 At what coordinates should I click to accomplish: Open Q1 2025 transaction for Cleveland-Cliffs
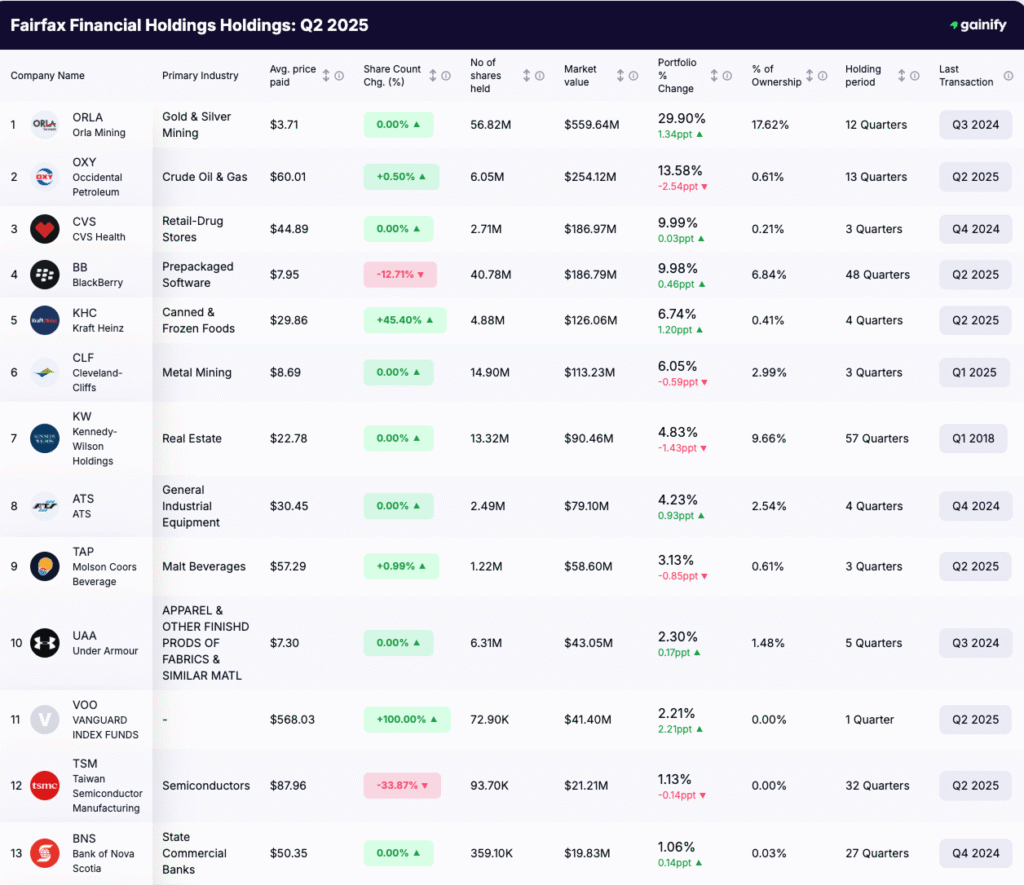[974, 373]
